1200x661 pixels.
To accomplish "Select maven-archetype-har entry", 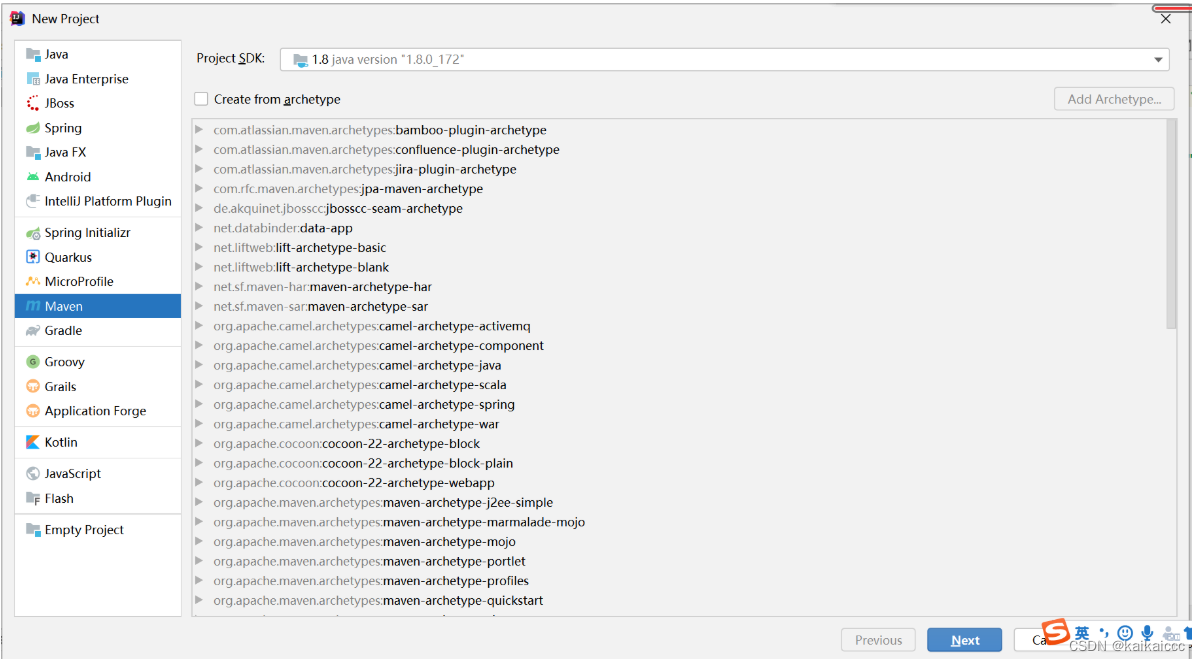I will click(322, 287).
